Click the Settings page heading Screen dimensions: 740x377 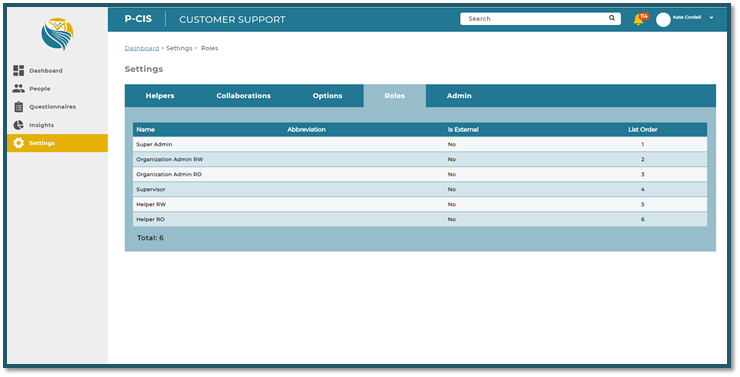pos(143,69)
